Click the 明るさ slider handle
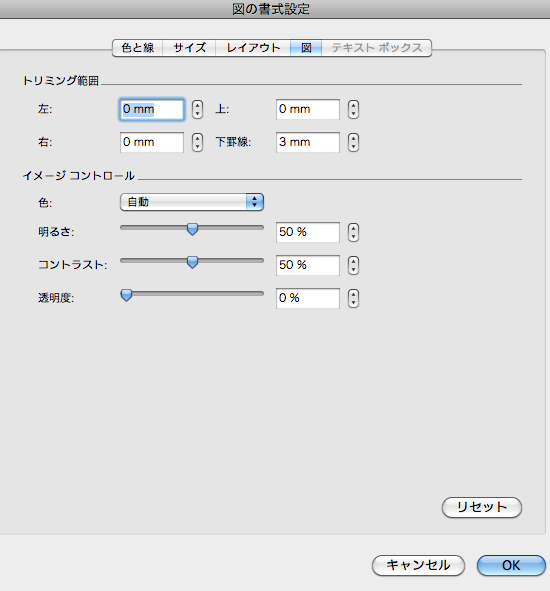 (192, 229)
